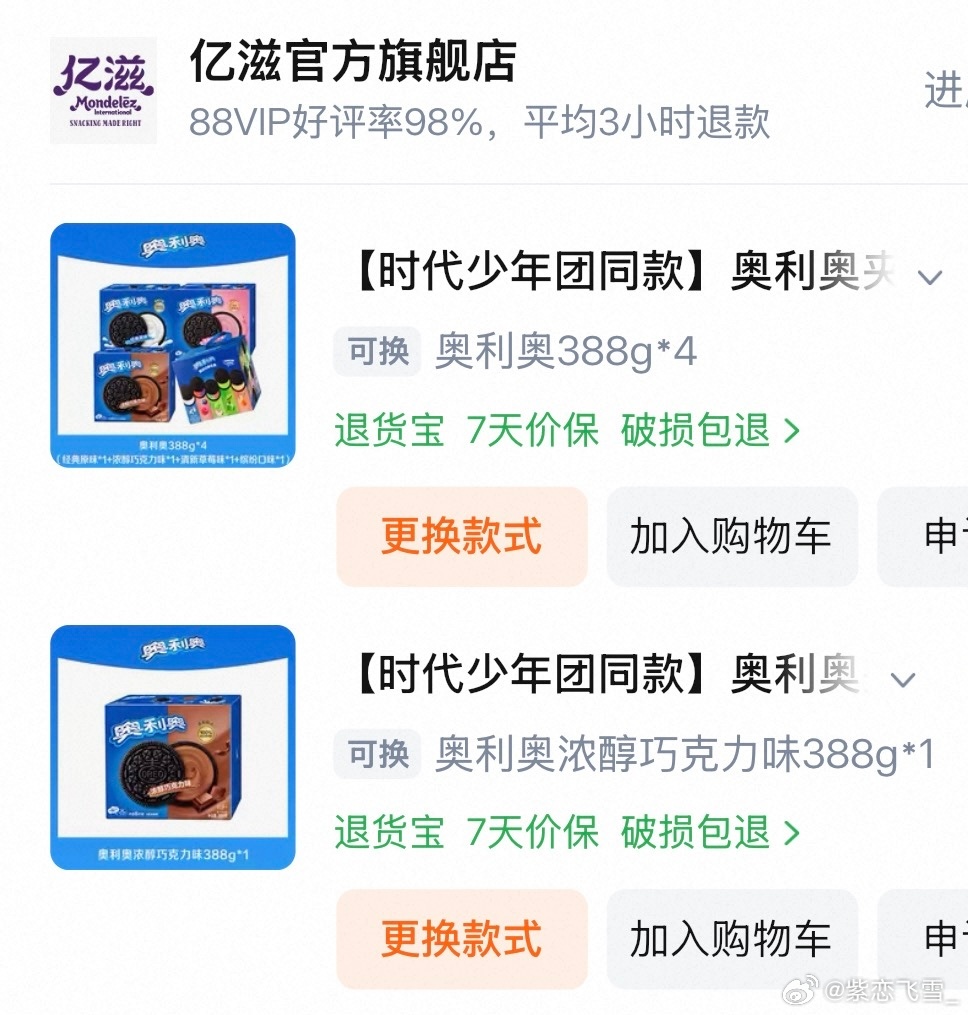Viewport: 968px width, 1015px height.
Task: Tap the 可换 tag beside 奥利奥388g*4
Action: [x=377, y=351]
